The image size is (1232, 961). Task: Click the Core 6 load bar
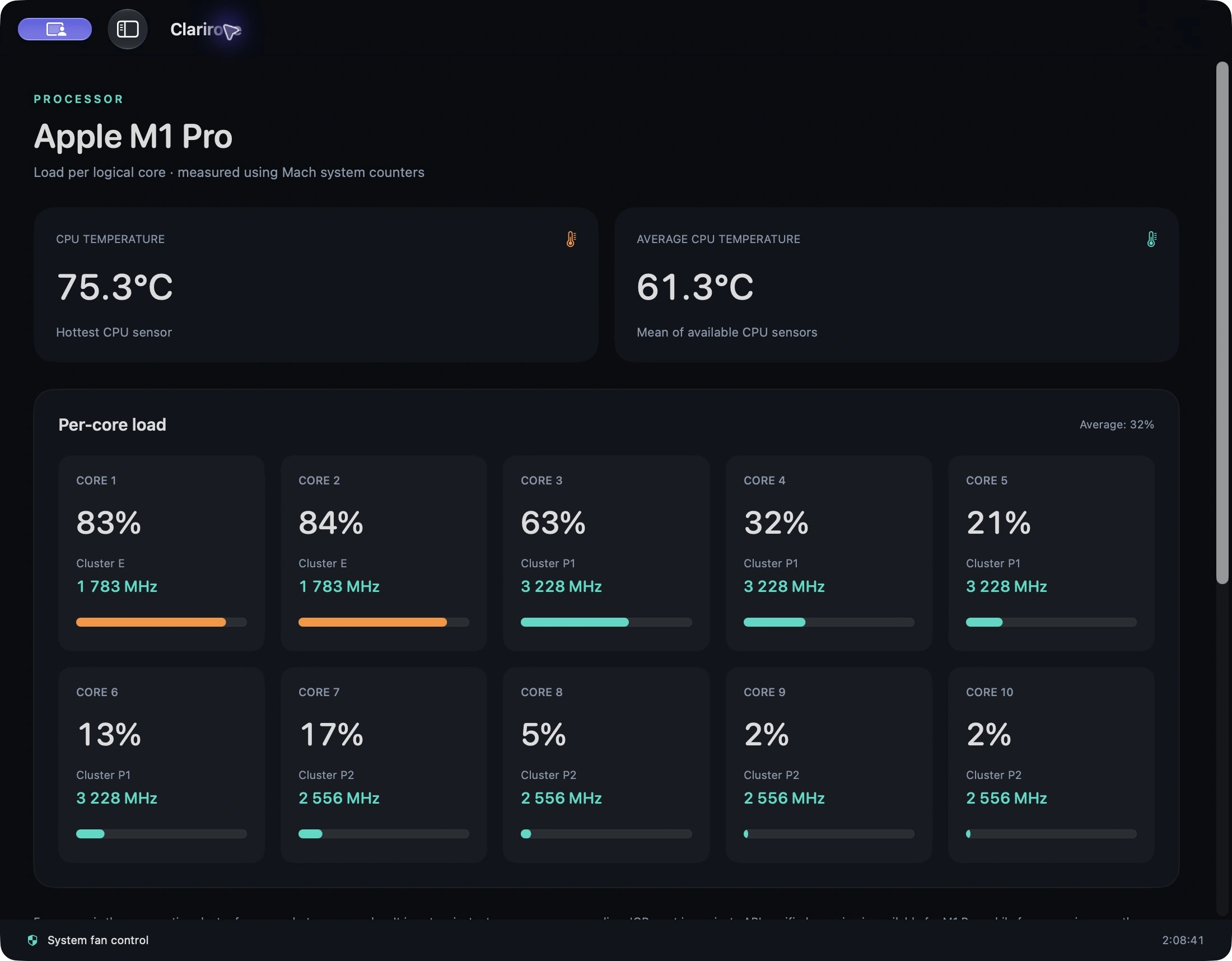161,833
